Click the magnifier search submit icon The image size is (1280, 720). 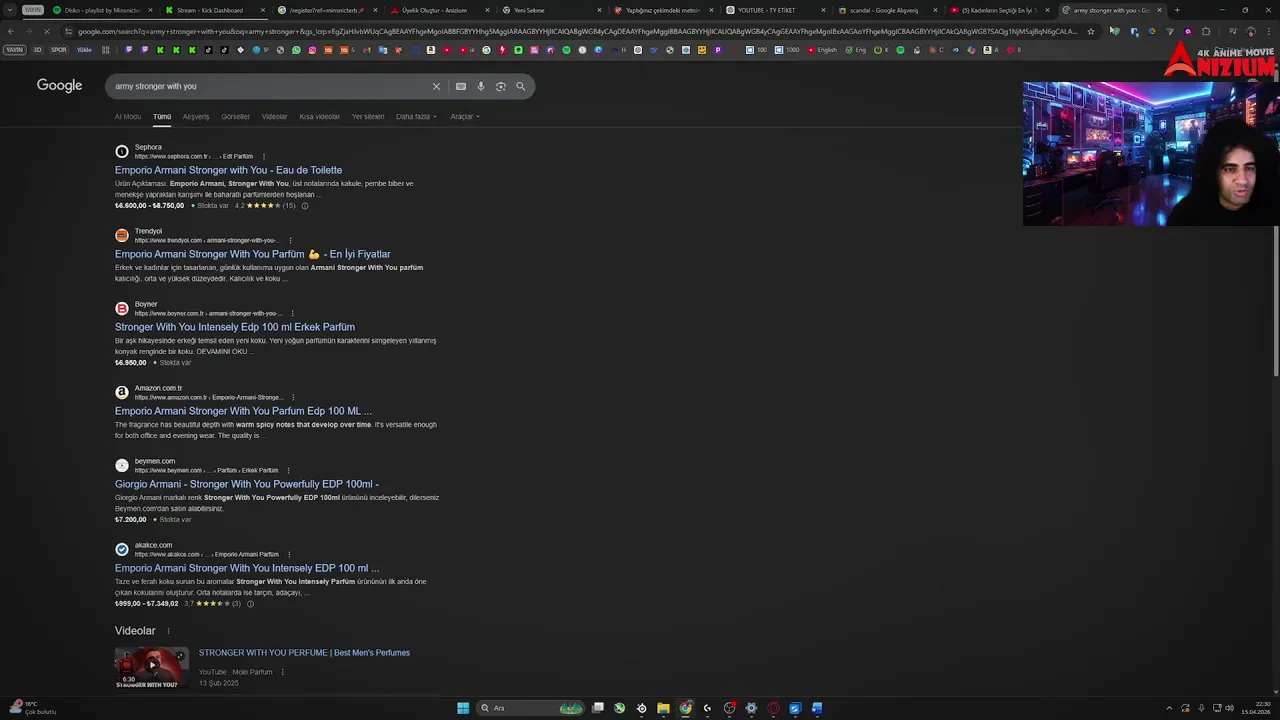(x=520, y=86)
